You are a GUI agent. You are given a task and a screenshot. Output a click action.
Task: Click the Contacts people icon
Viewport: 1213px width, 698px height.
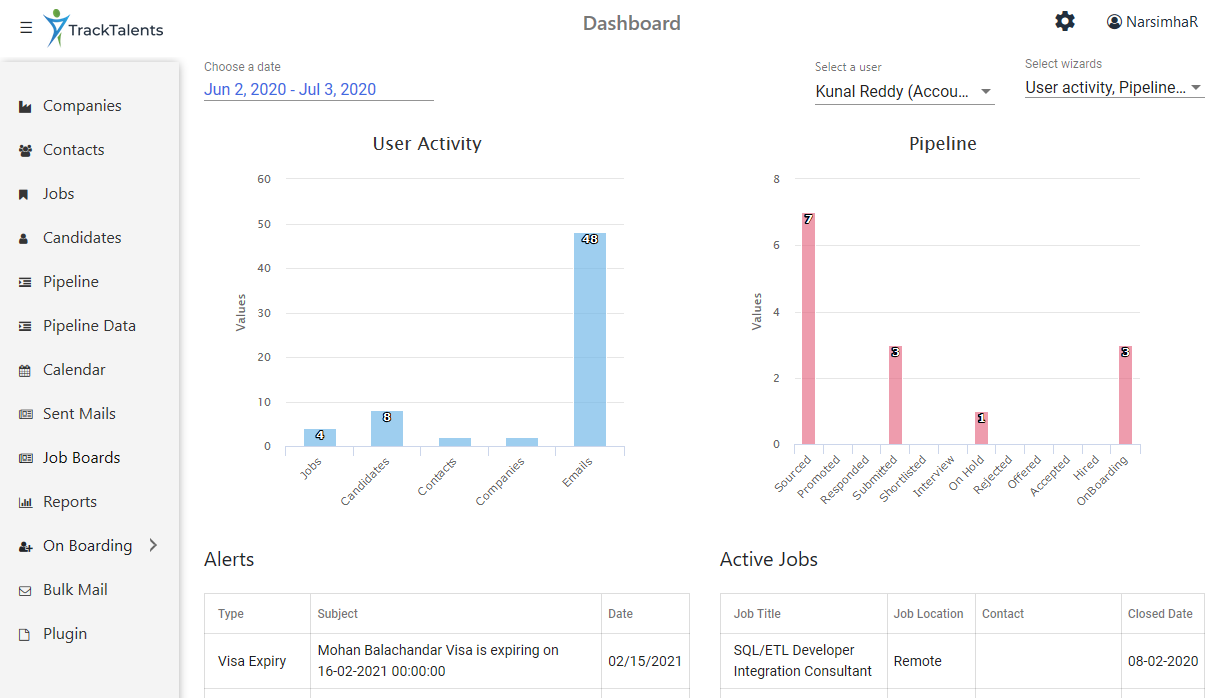25,151
